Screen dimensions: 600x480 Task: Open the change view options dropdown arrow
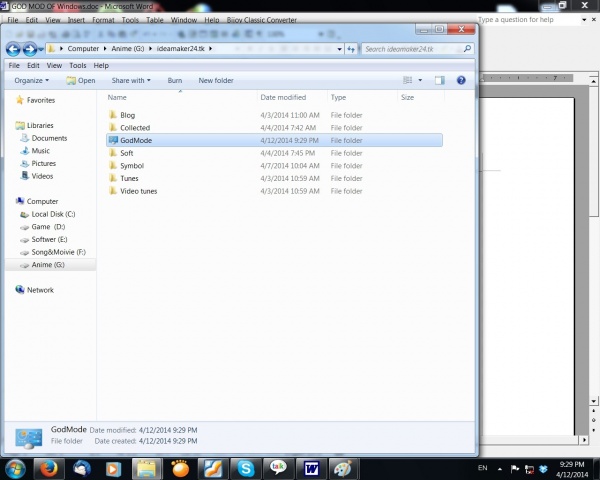tap(420, 80)
